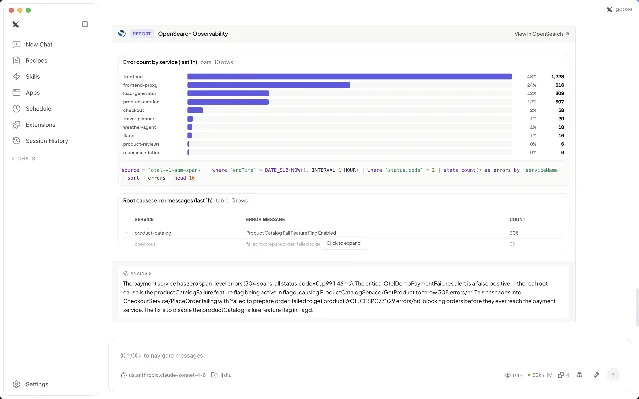Viewport: 639px width, 399px height.
Task: Click the REPORT badge in the header
Action: pos(141,34)
